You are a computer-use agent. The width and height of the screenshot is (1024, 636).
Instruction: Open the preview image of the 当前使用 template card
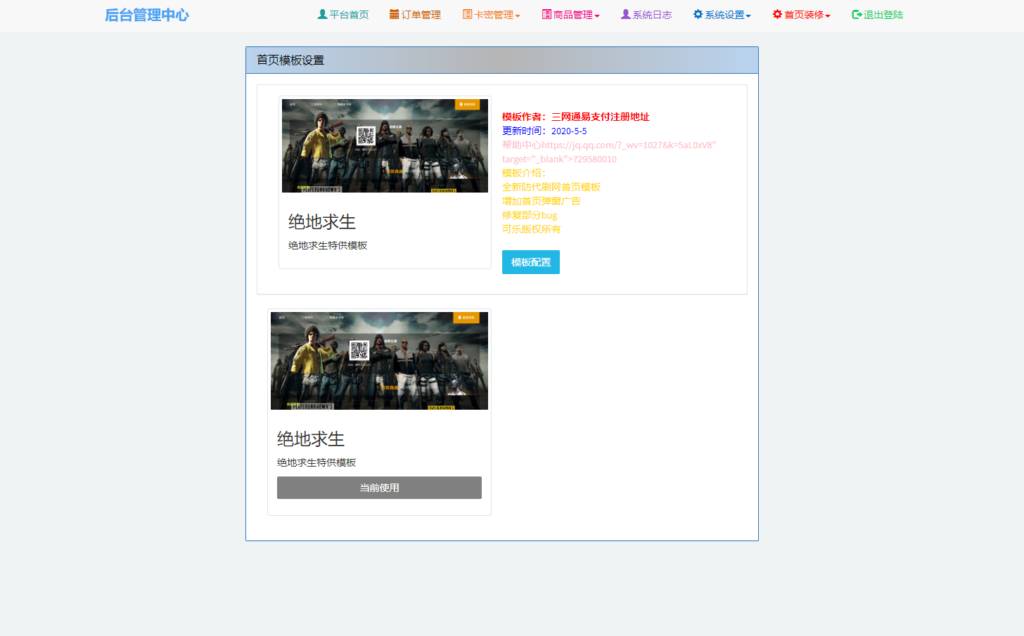[379, 360]
